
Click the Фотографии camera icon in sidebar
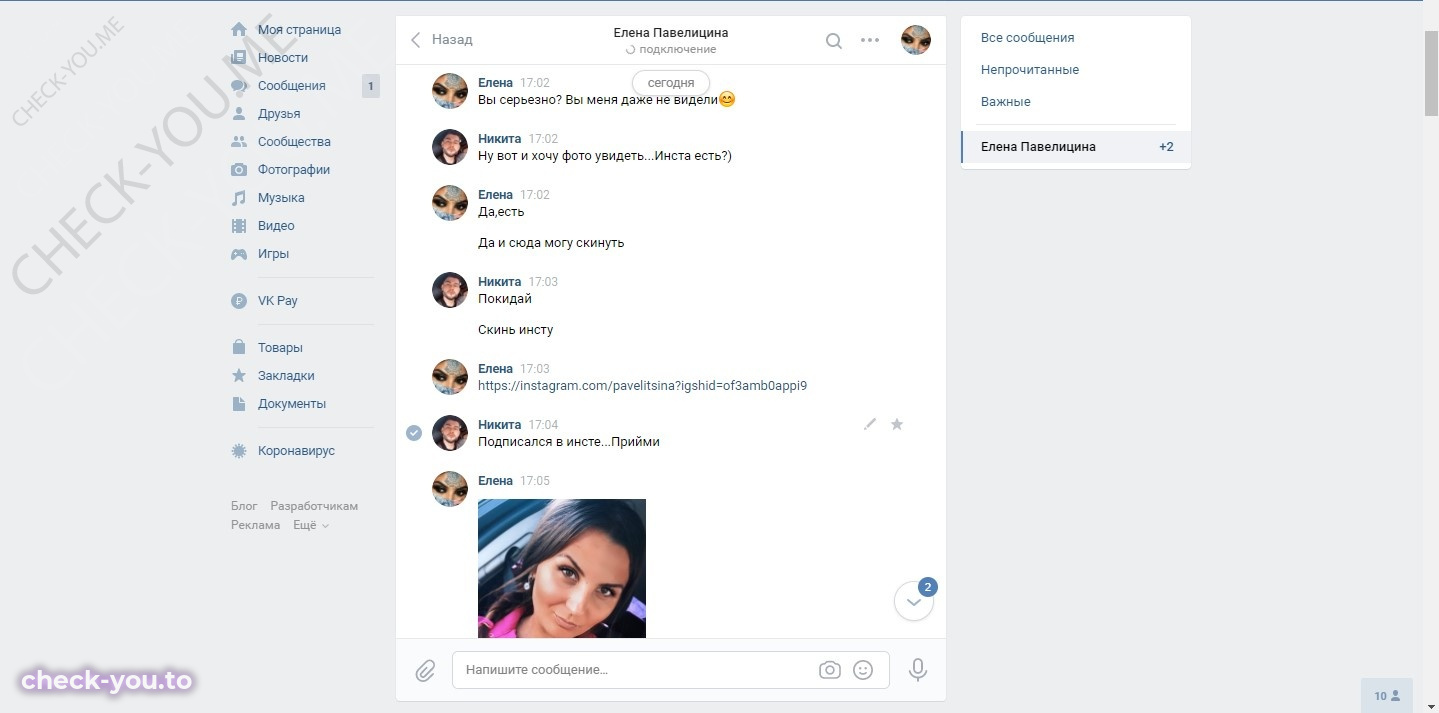click(239, 170)
